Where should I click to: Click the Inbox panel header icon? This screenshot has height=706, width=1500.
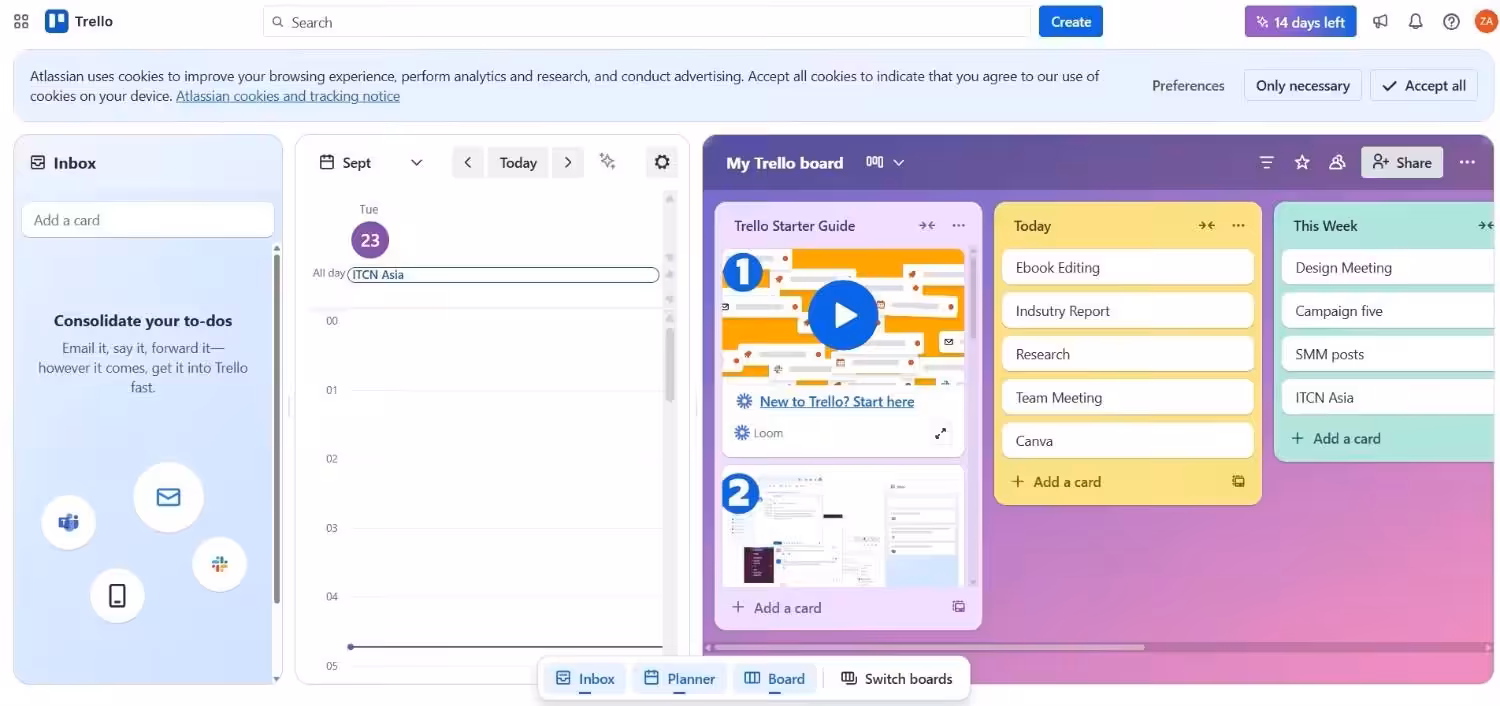pos(38,162)
